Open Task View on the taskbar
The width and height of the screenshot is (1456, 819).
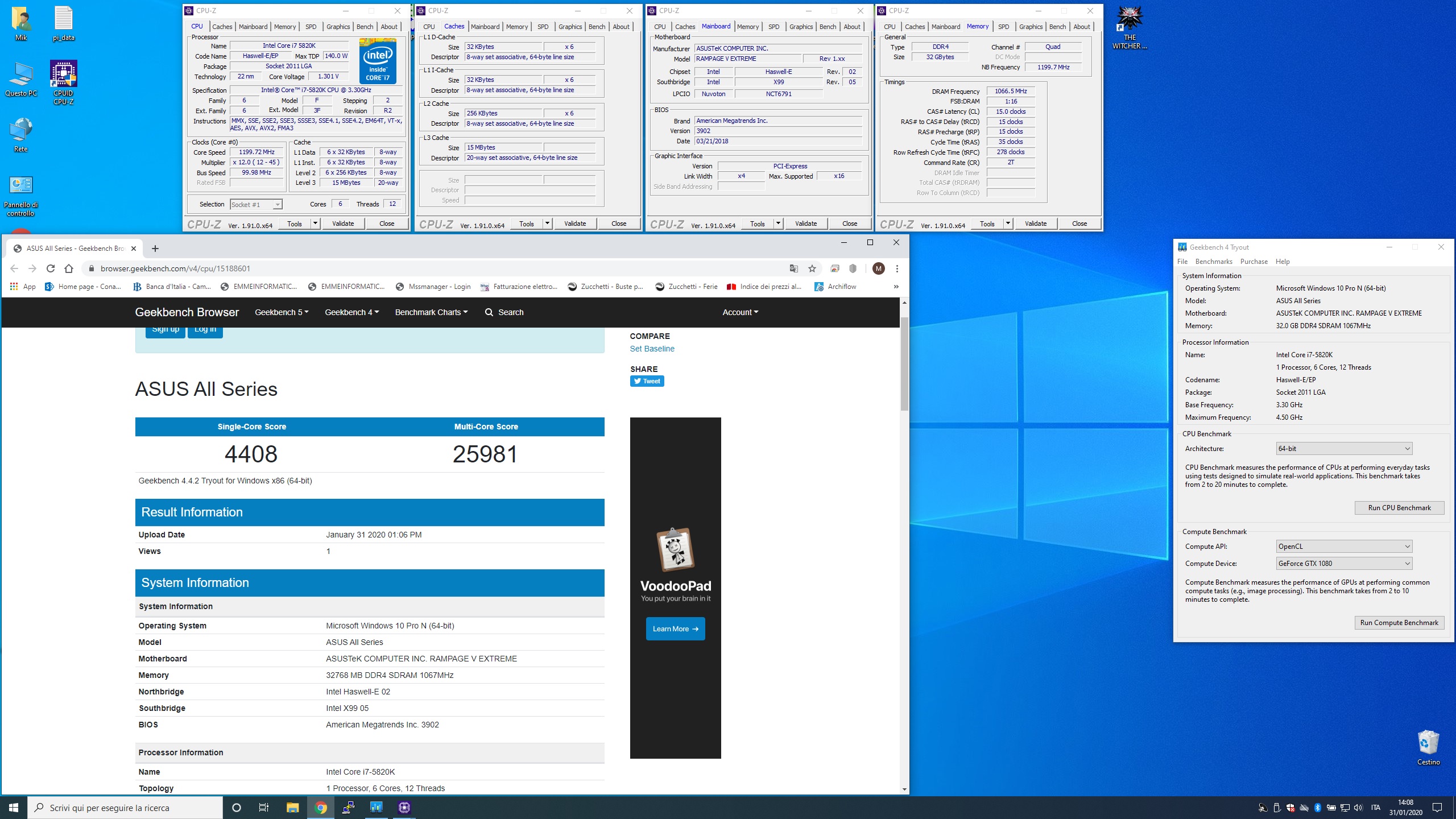(x=264, y=808)
